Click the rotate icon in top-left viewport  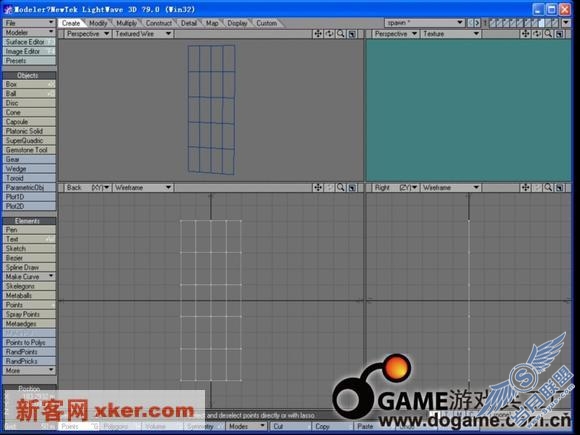[329, 34]
